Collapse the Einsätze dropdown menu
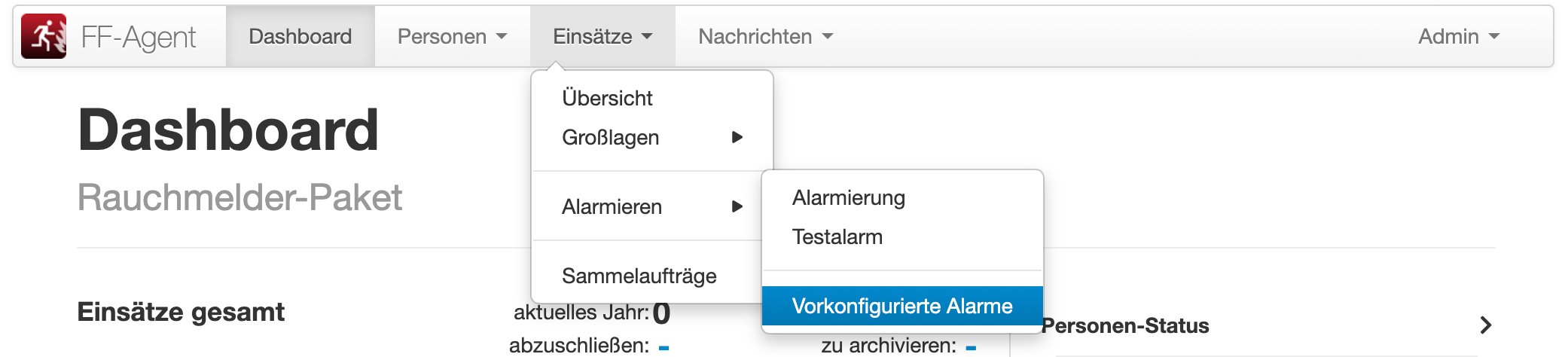 (602, 37)
